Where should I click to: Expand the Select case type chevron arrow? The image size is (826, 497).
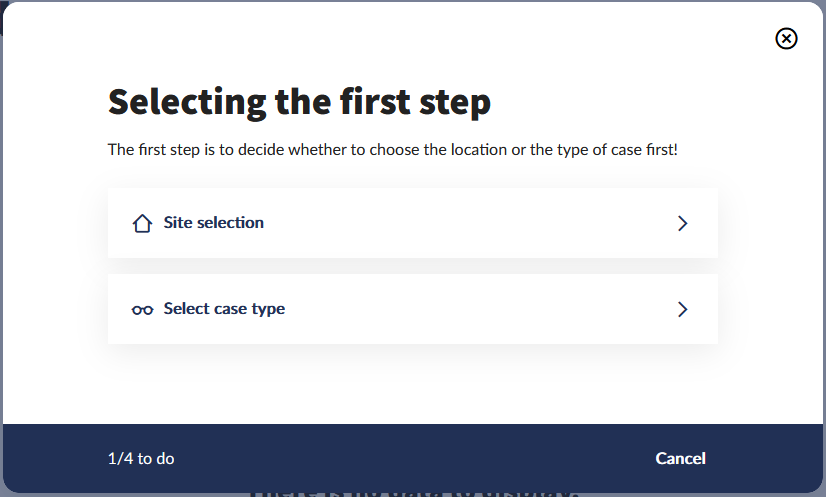(683, 309)
